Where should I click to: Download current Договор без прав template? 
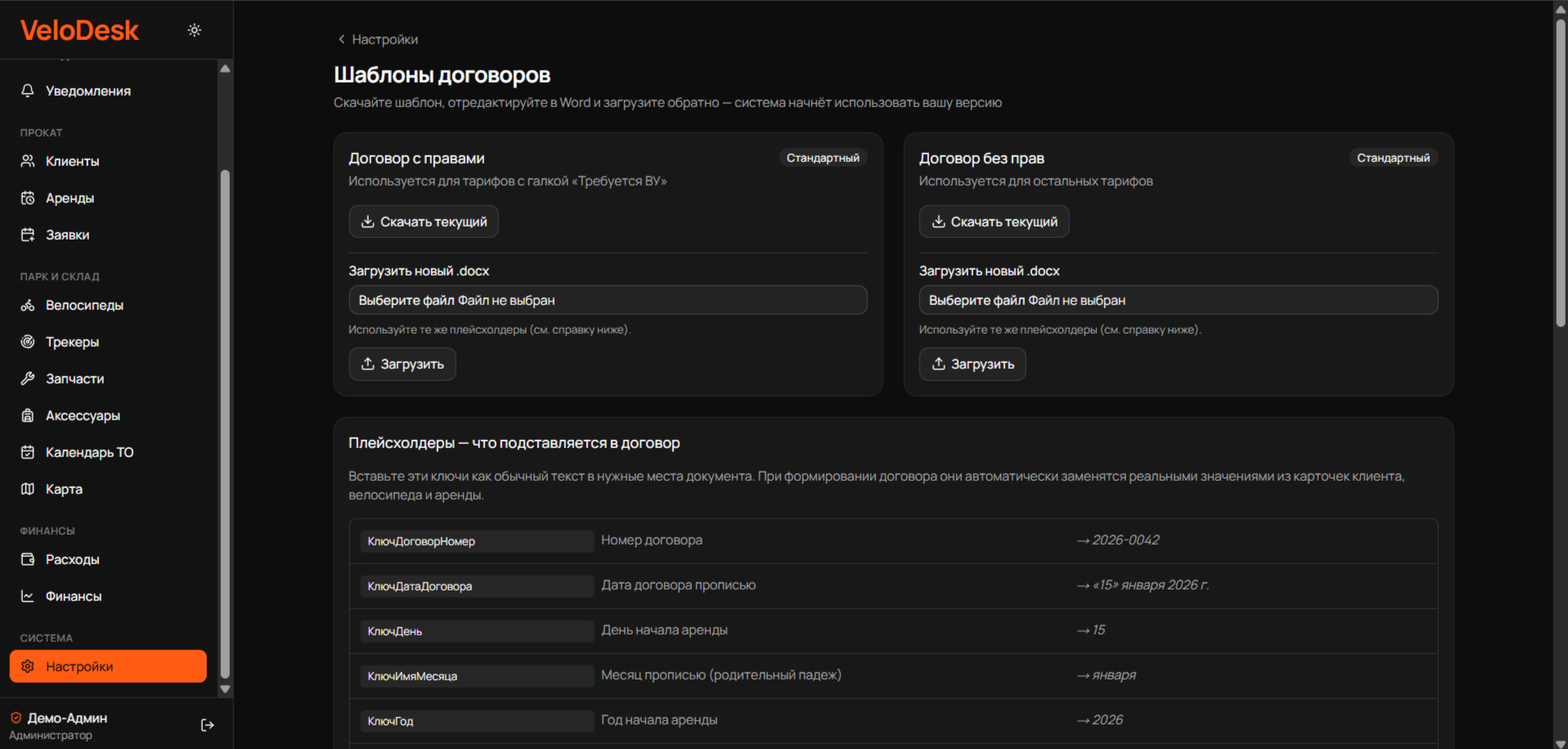pyautogui.click(x=994, y=222)
